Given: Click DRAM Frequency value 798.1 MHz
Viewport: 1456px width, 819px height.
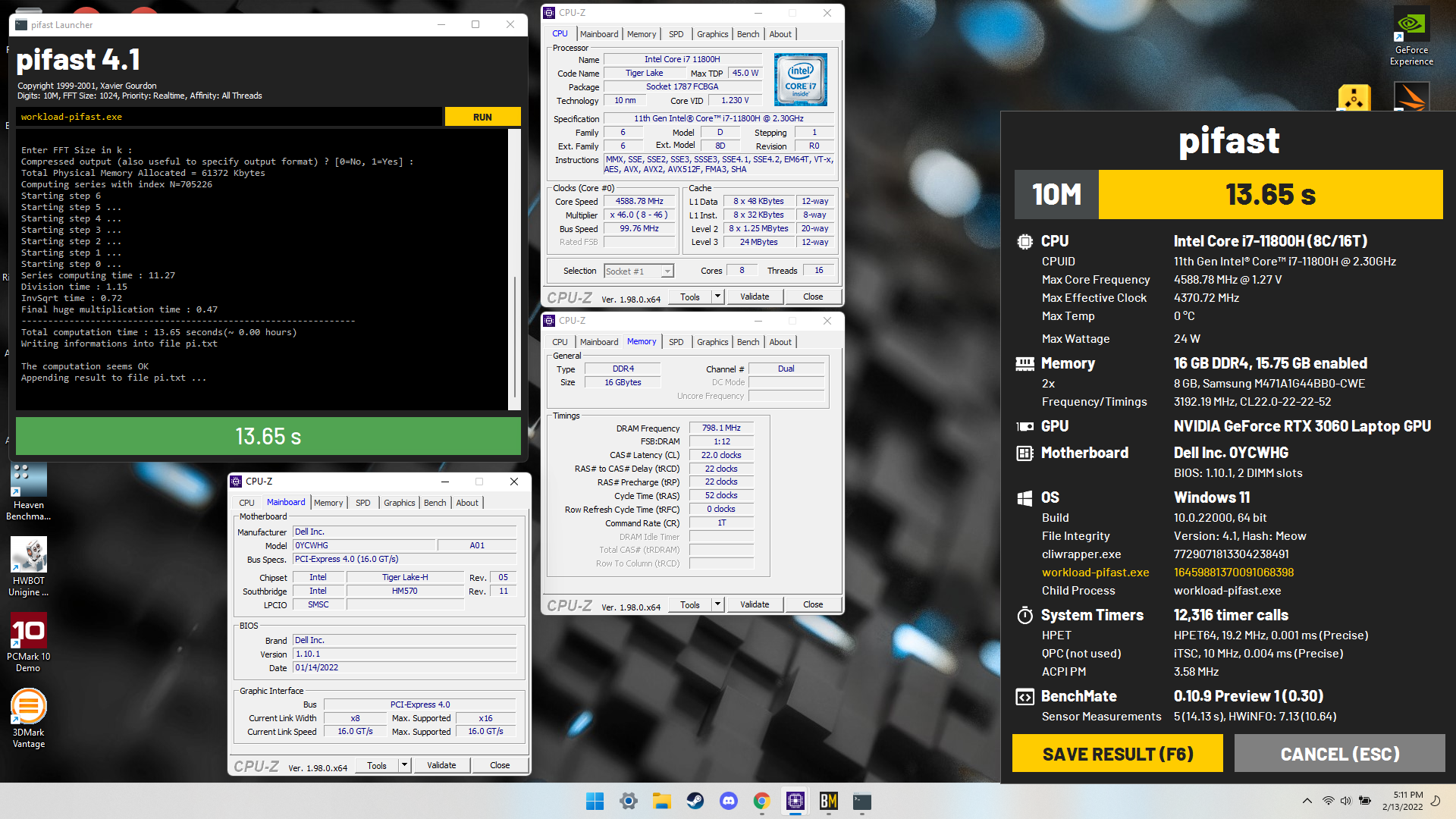Looking at the screenshot, I should (x=721, y=428).
